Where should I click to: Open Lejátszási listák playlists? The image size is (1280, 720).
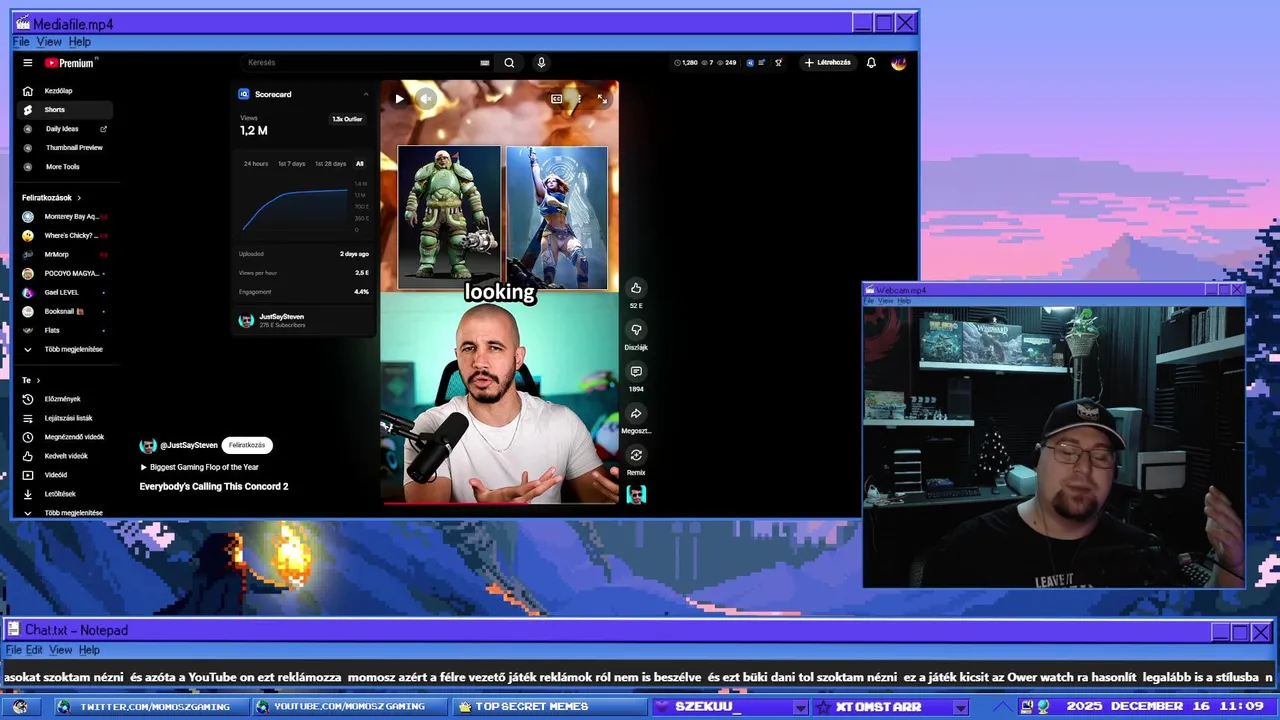coord(66,418)
